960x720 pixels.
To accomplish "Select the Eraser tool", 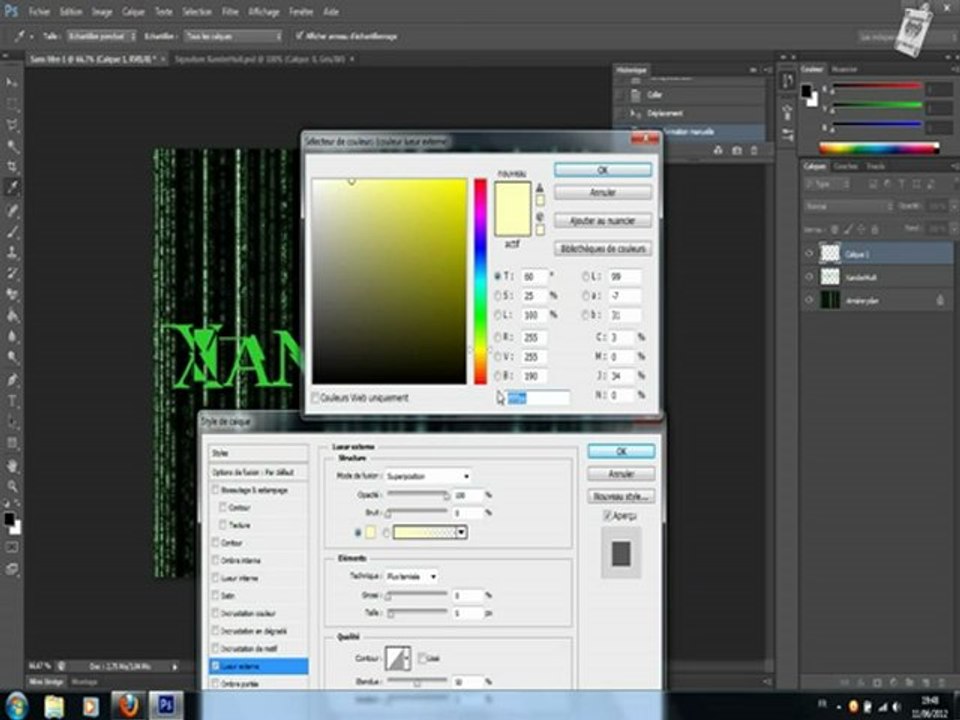I will 12,294.
